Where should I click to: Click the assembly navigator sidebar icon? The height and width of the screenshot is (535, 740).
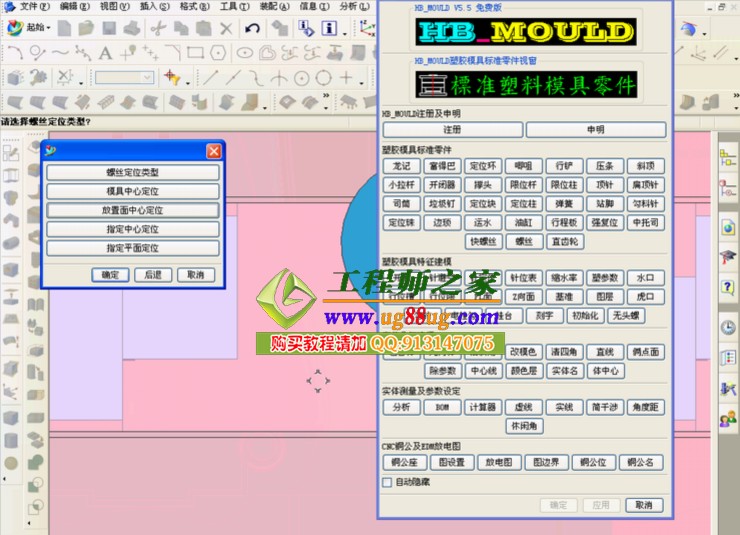[728, 158]
